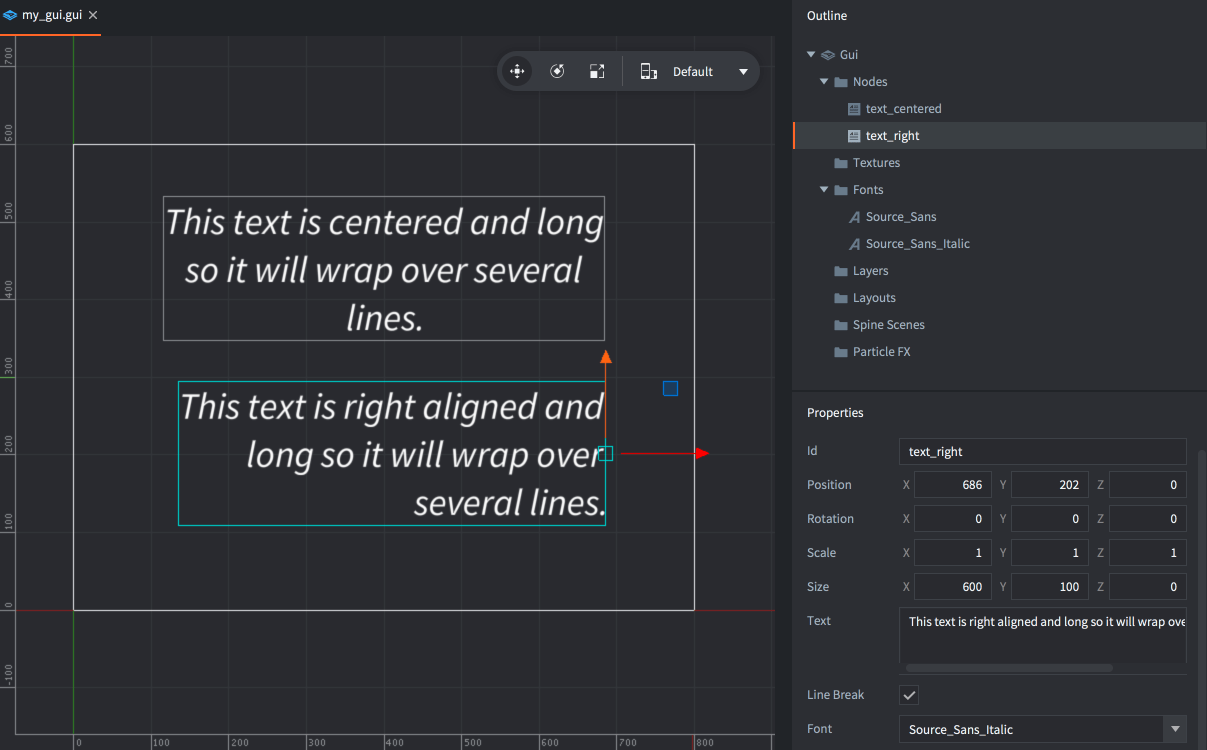This screenshot has width=1207, height=750.
Task: Click the Textures folder icon in Outline
Action: point(841,163)
